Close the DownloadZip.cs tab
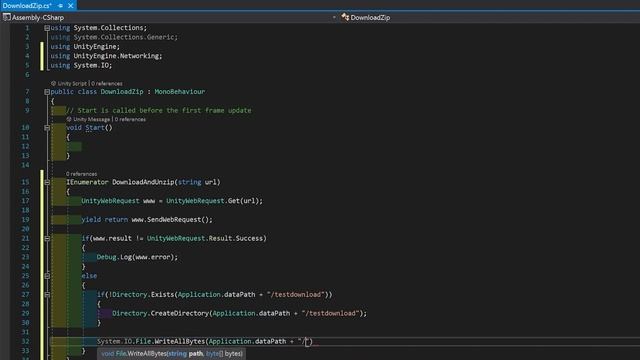Image resolution: width=640 pixels, height=360 pixels. tap(70, 6)
